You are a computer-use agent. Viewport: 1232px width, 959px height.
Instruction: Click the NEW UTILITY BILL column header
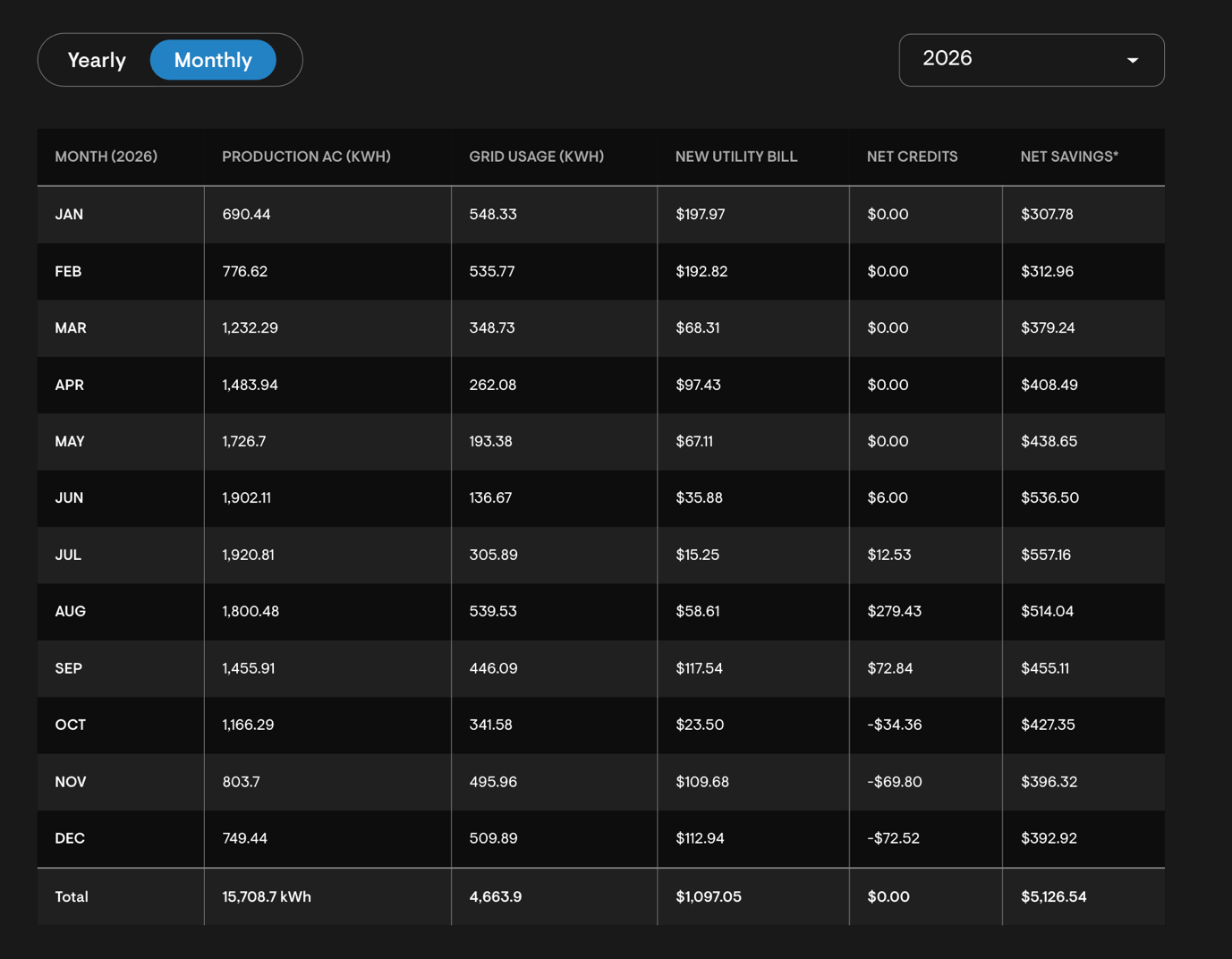735,157
